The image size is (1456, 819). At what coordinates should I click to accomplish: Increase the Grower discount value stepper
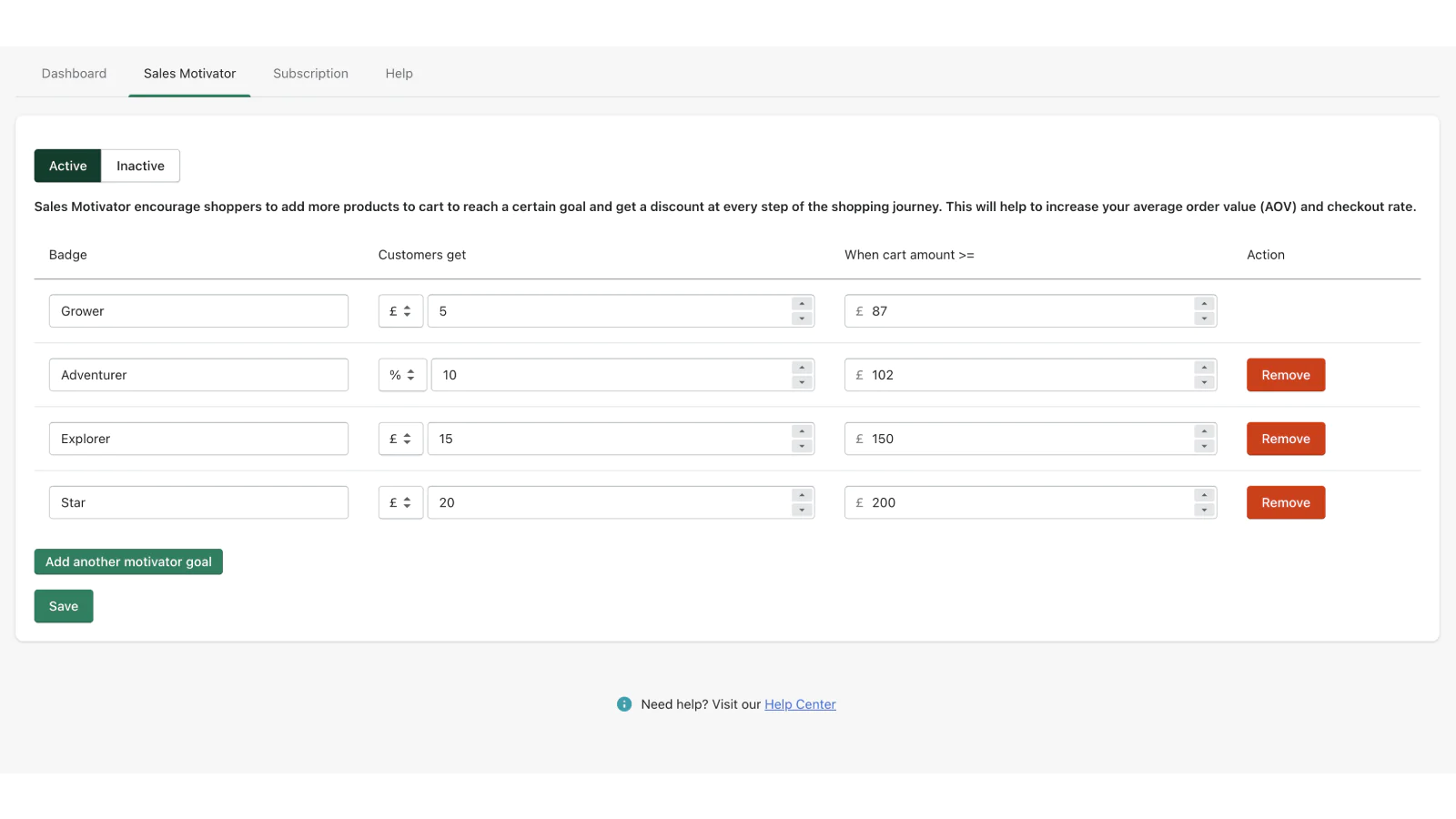(x=802, y=304)
